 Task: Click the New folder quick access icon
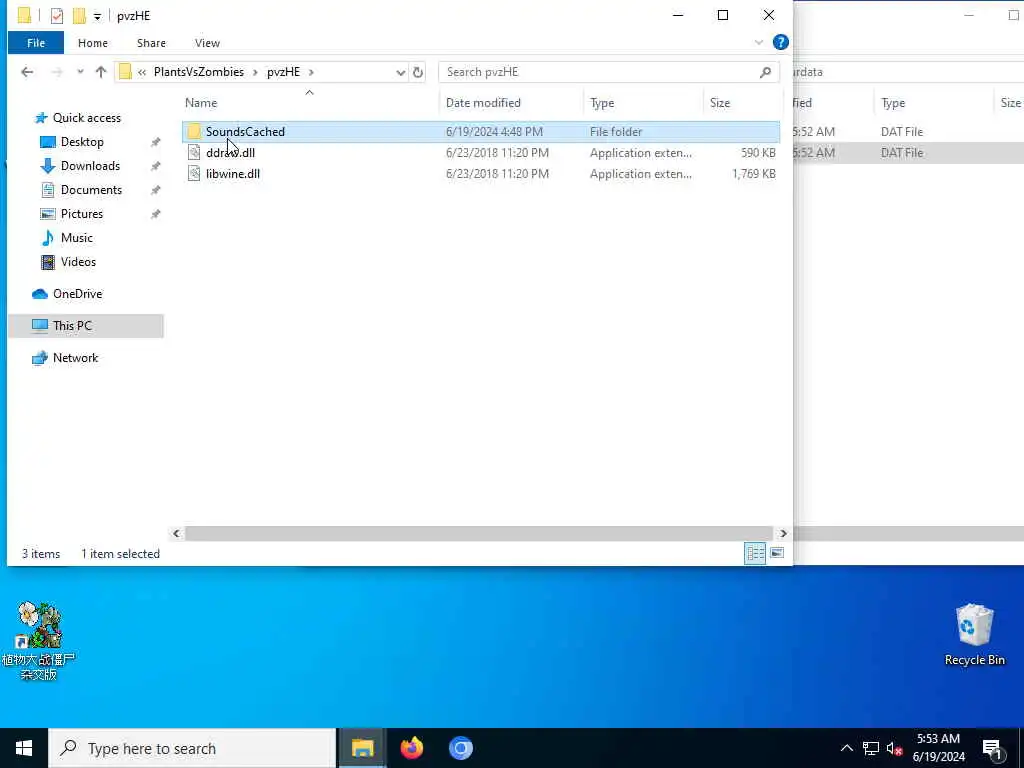tap(79, 16)
